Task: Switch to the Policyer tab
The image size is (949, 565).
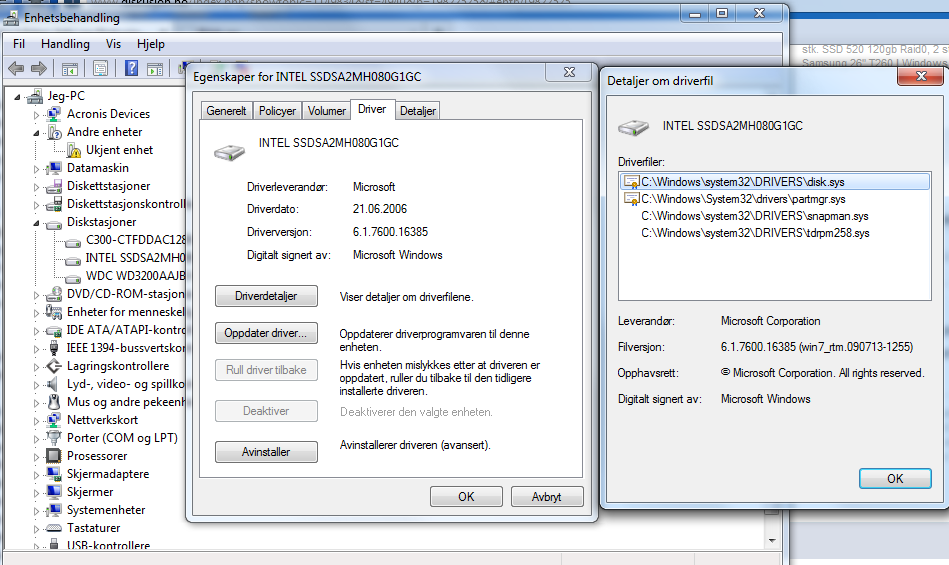Action: pos(277,111)
